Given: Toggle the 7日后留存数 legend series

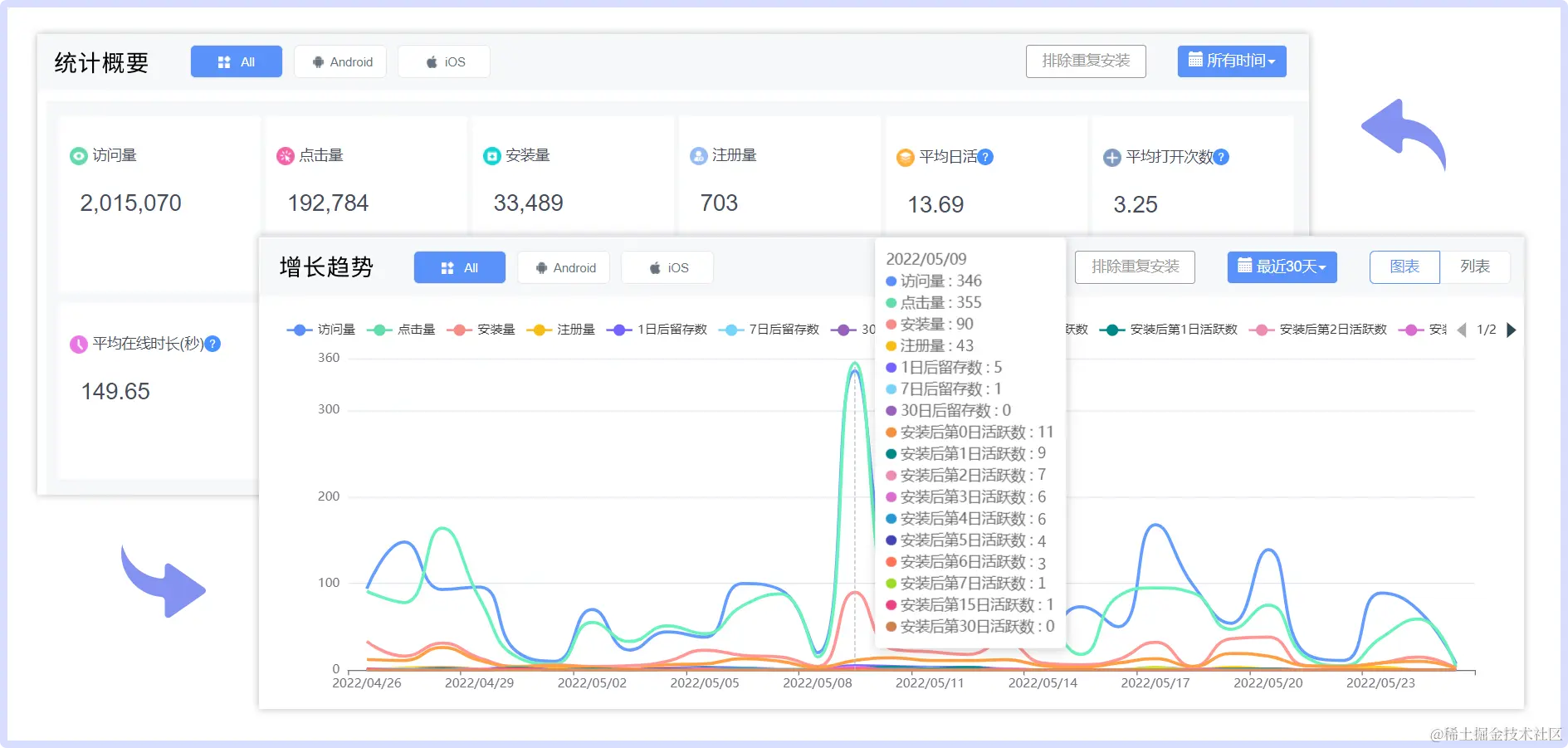Looking at the screenshot, I should [x=769, y=330].
